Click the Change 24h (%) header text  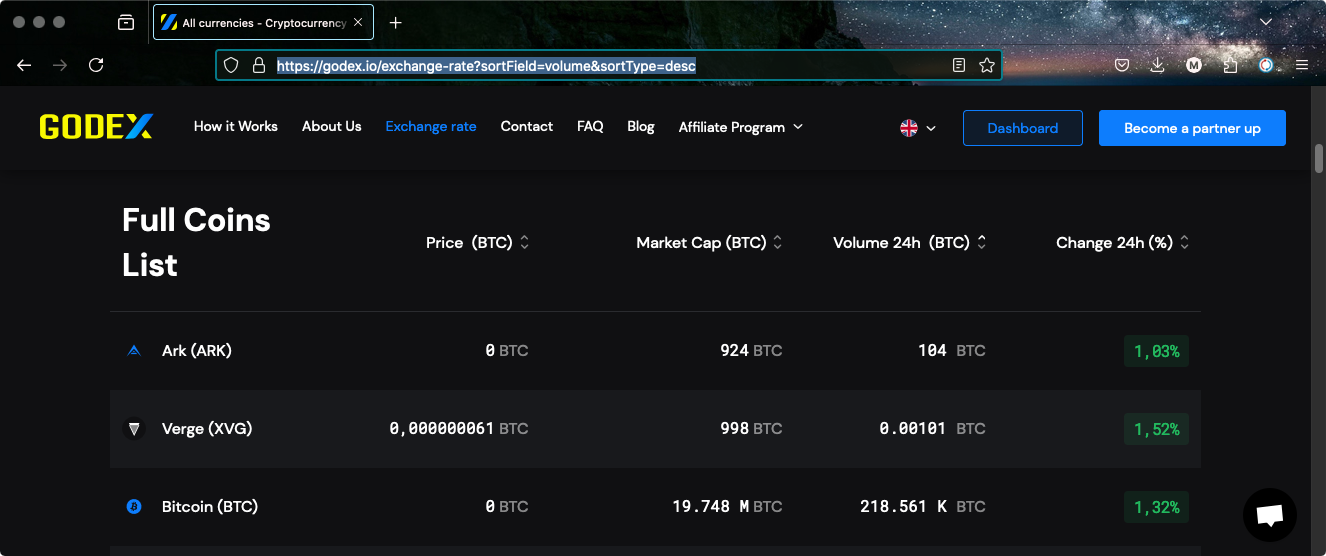tap(1114, 243)
